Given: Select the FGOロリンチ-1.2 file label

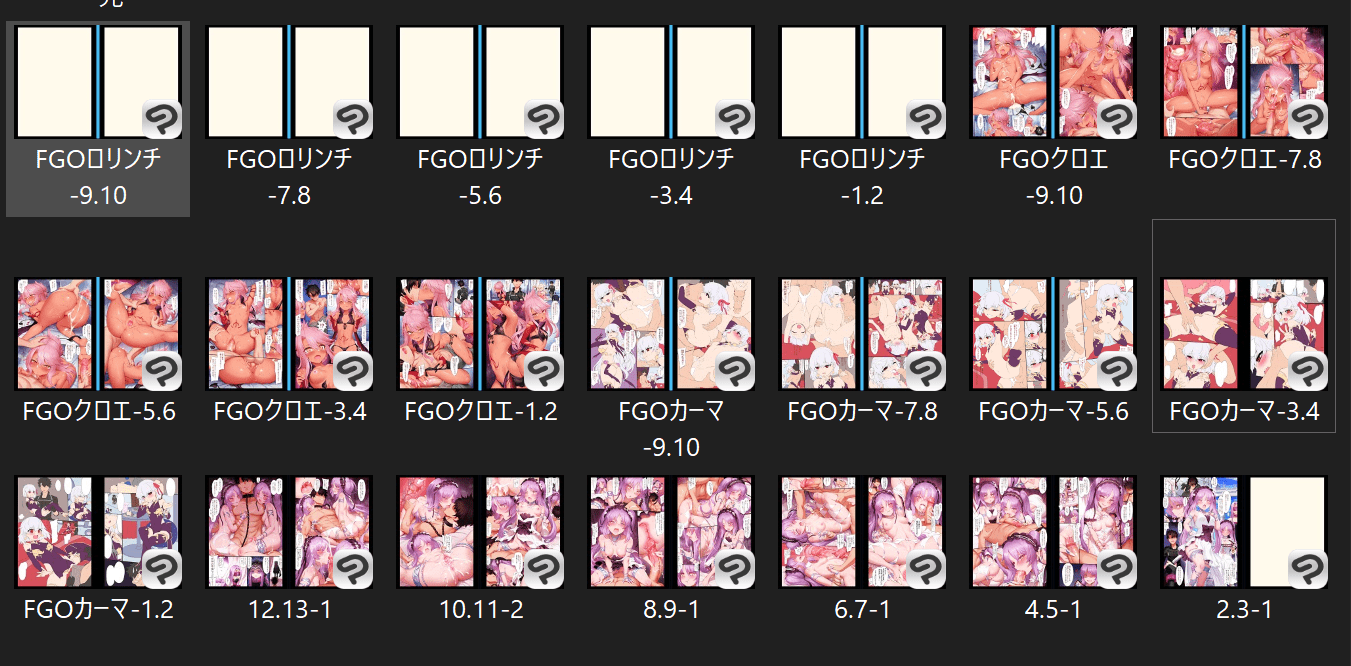Looking at the screenshot, I should tap(862, 177).
